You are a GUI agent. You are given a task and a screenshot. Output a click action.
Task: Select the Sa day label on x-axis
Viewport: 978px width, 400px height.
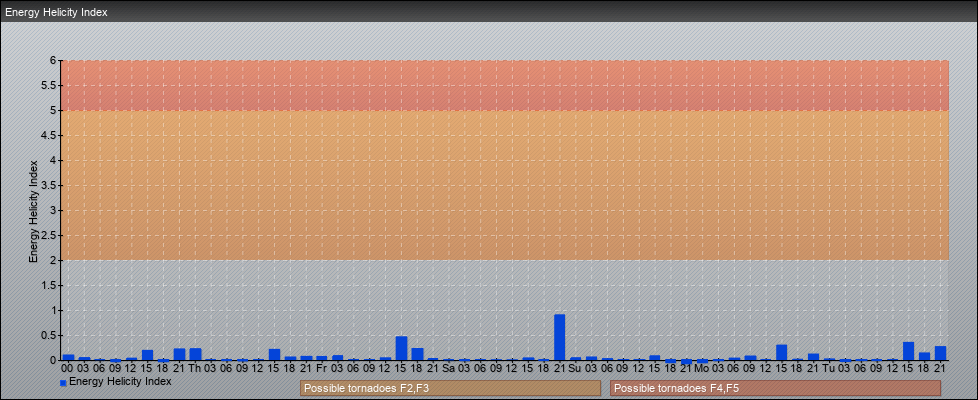click(448, 368)
